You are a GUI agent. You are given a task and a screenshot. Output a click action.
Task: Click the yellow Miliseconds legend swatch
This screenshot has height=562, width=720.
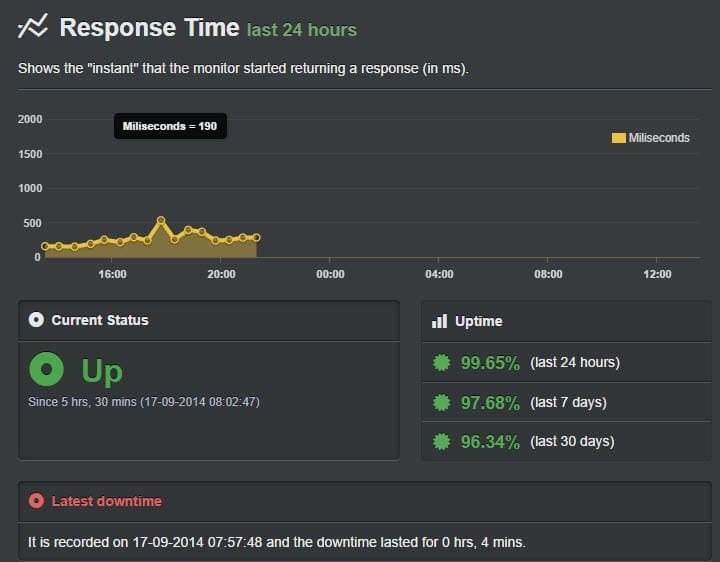pyautogui.click(x=619, y=138)
